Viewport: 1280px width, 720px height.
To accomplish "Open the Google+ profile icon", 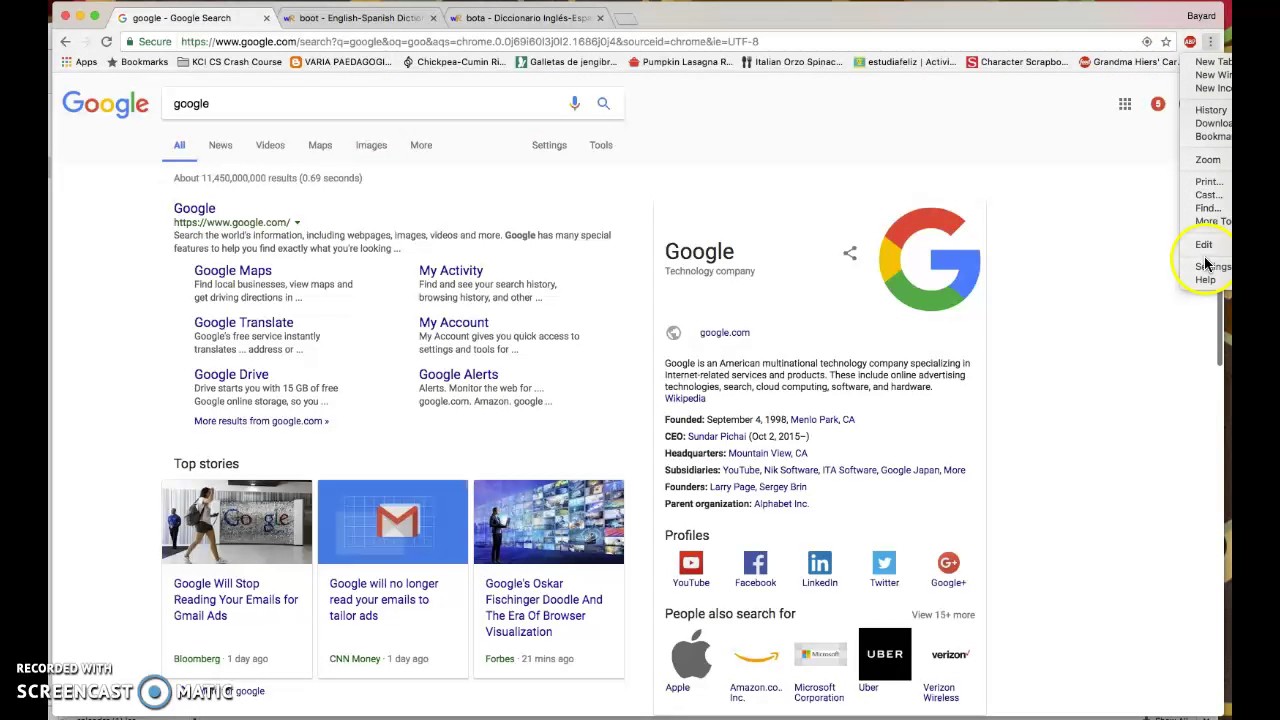I will (948, 563).
